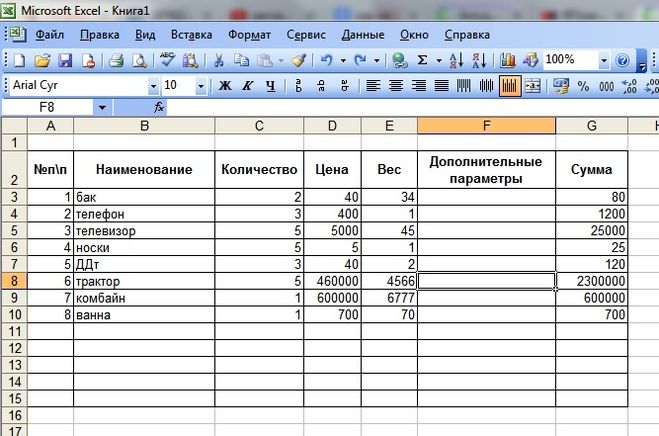Expand the AutoSum functions dropdown arrow

tap(439, 61)
